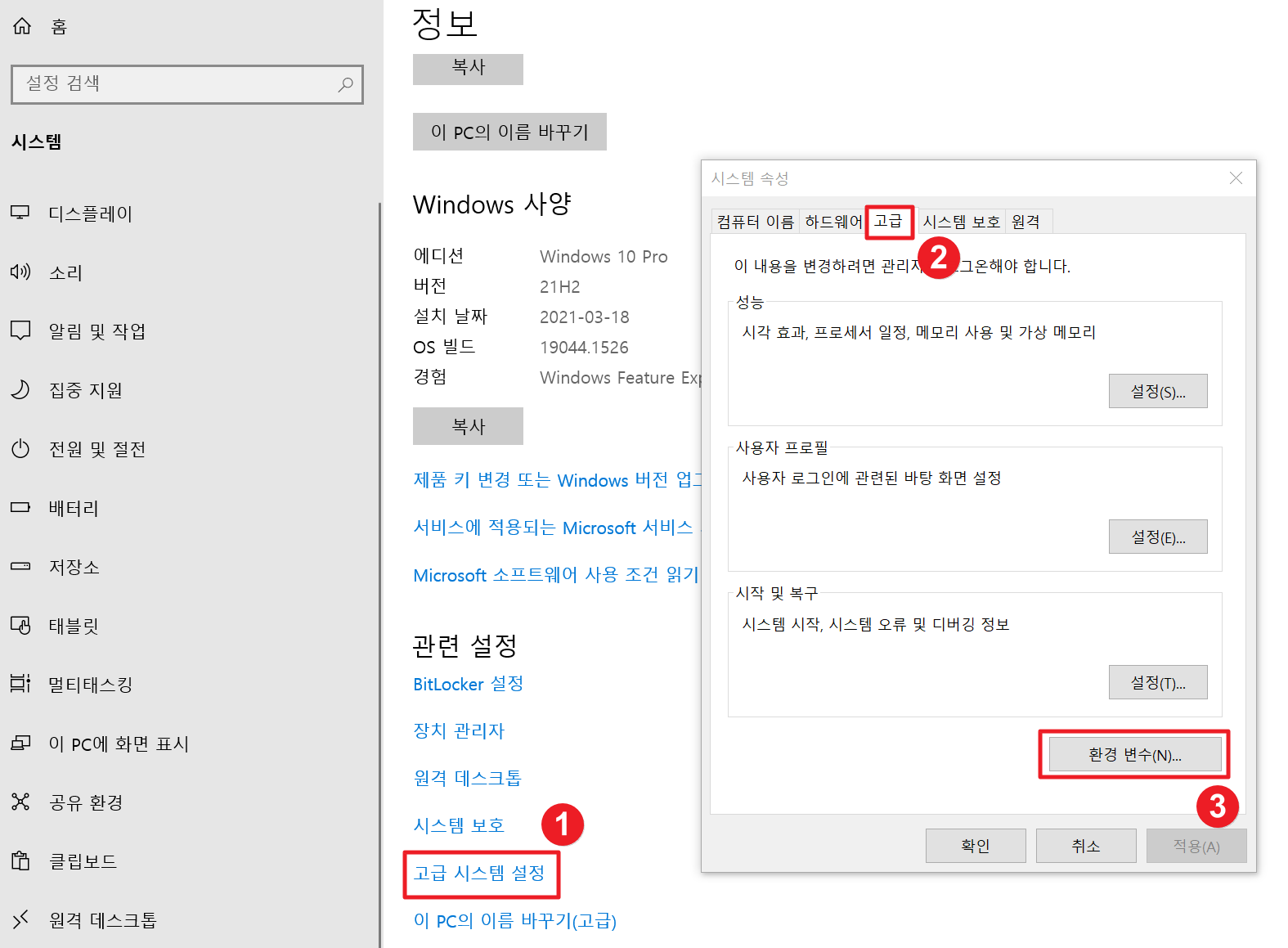Switch to the 컴퓨터 이름 tab
The image size is (1288, 948).
pos(756,222)
